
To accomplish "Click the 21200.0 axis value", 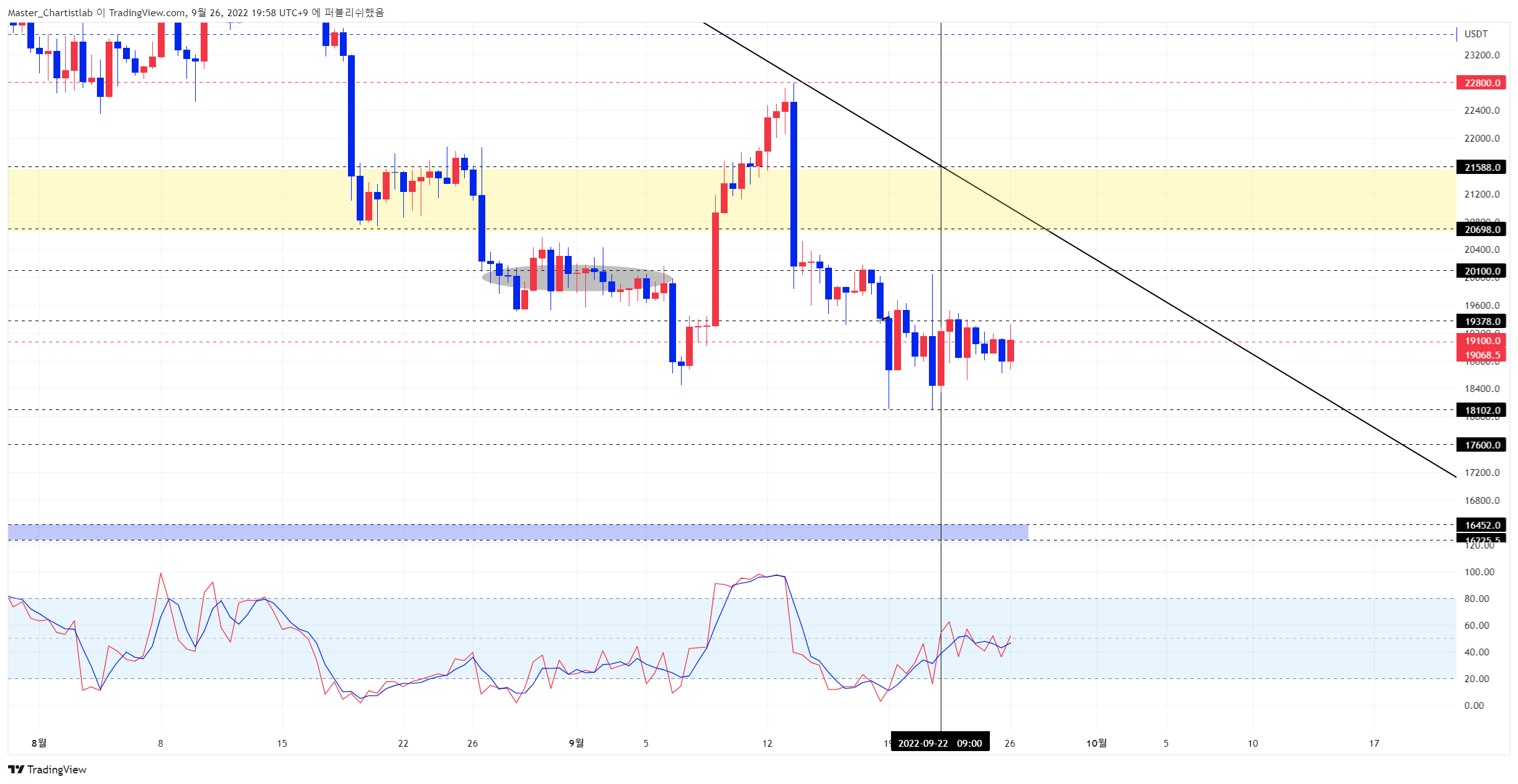I will [1481, 194].
